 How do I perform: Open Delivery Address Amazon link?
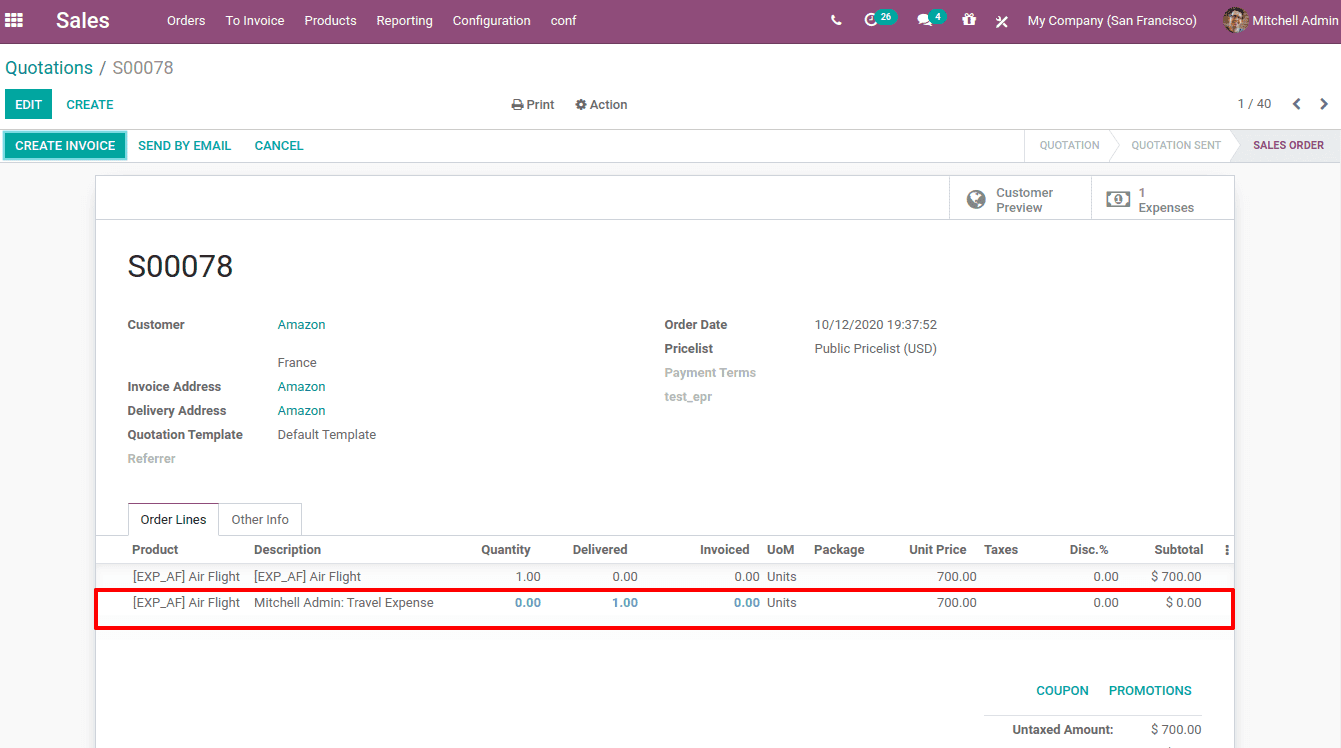click(x=301, y=411)
